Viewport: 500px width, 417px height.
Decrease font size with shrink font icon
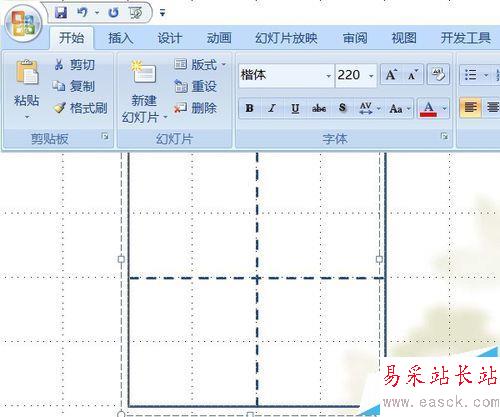pos(413,75)
